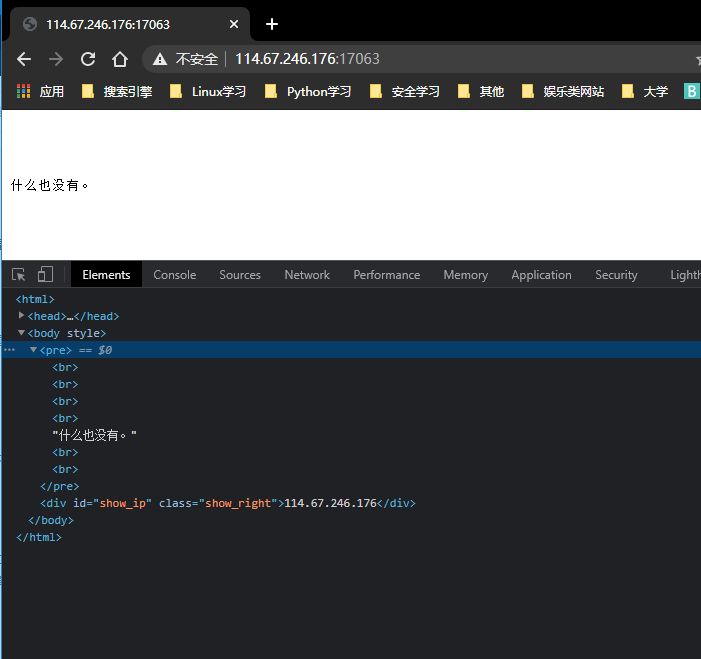701x659 pixels.
Task: Toggle the device toolbar icon
Action: [x=45, y=275]
